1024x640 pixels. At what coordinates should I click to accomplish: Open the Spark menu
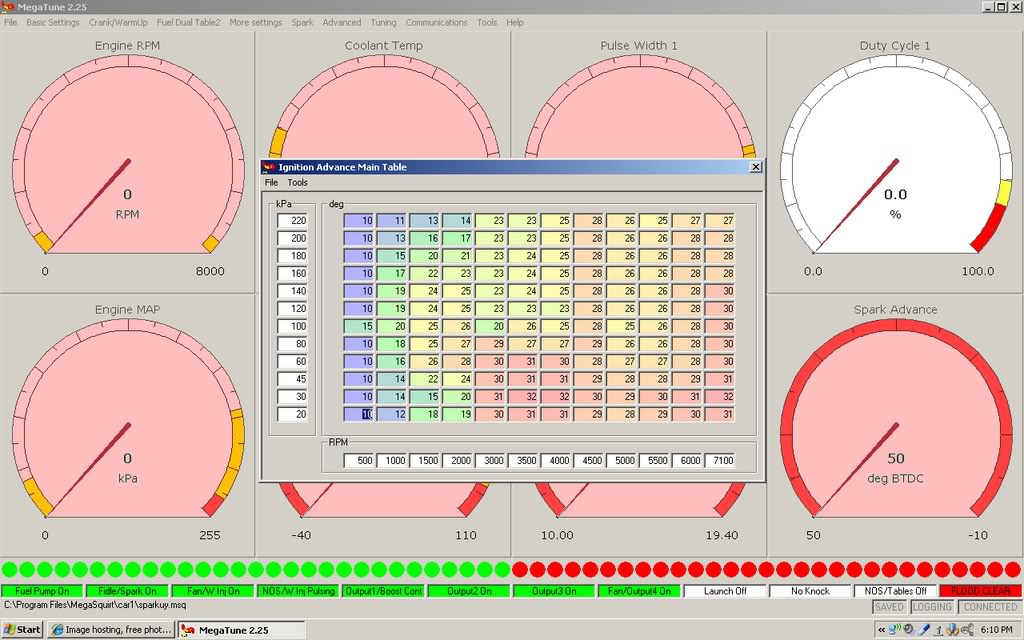click(302, 22)
